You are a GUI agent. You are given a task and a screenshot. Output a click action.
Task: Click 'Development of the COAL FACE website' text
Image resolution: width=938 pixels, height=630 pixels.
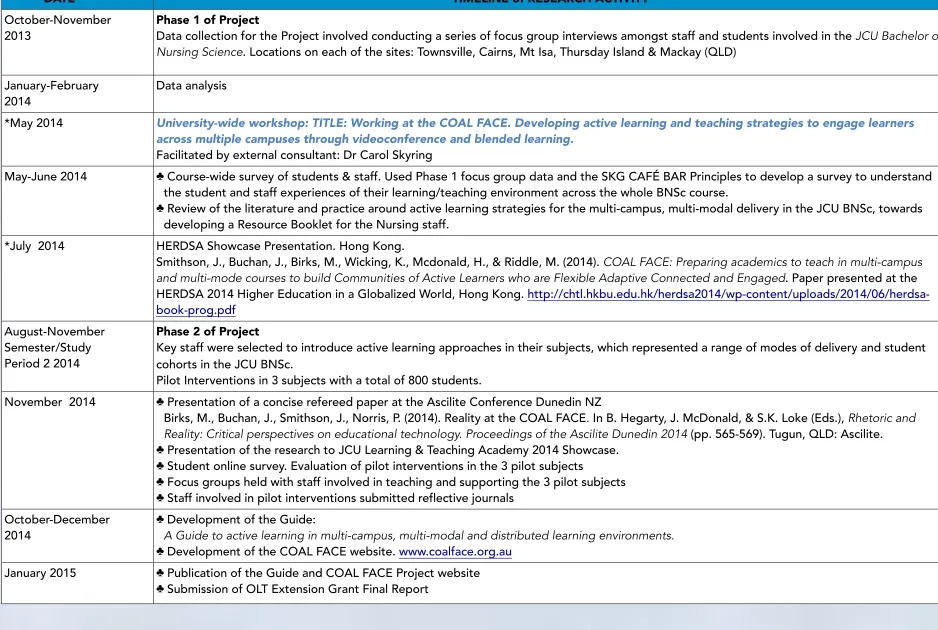click(281, 552)
